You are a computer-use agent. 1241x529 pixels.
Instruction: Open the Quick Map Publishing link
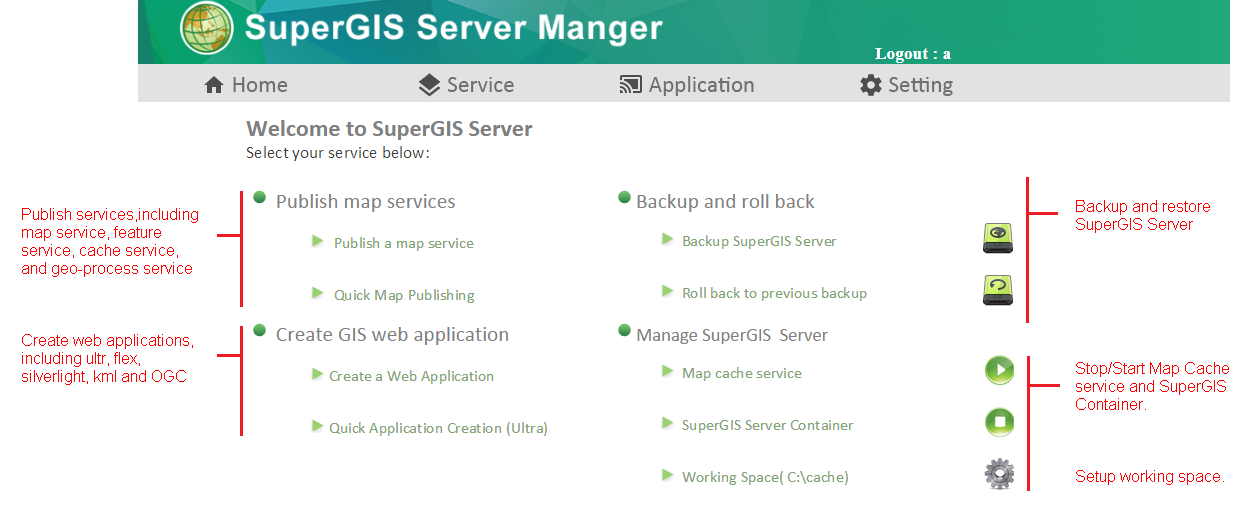404,295
